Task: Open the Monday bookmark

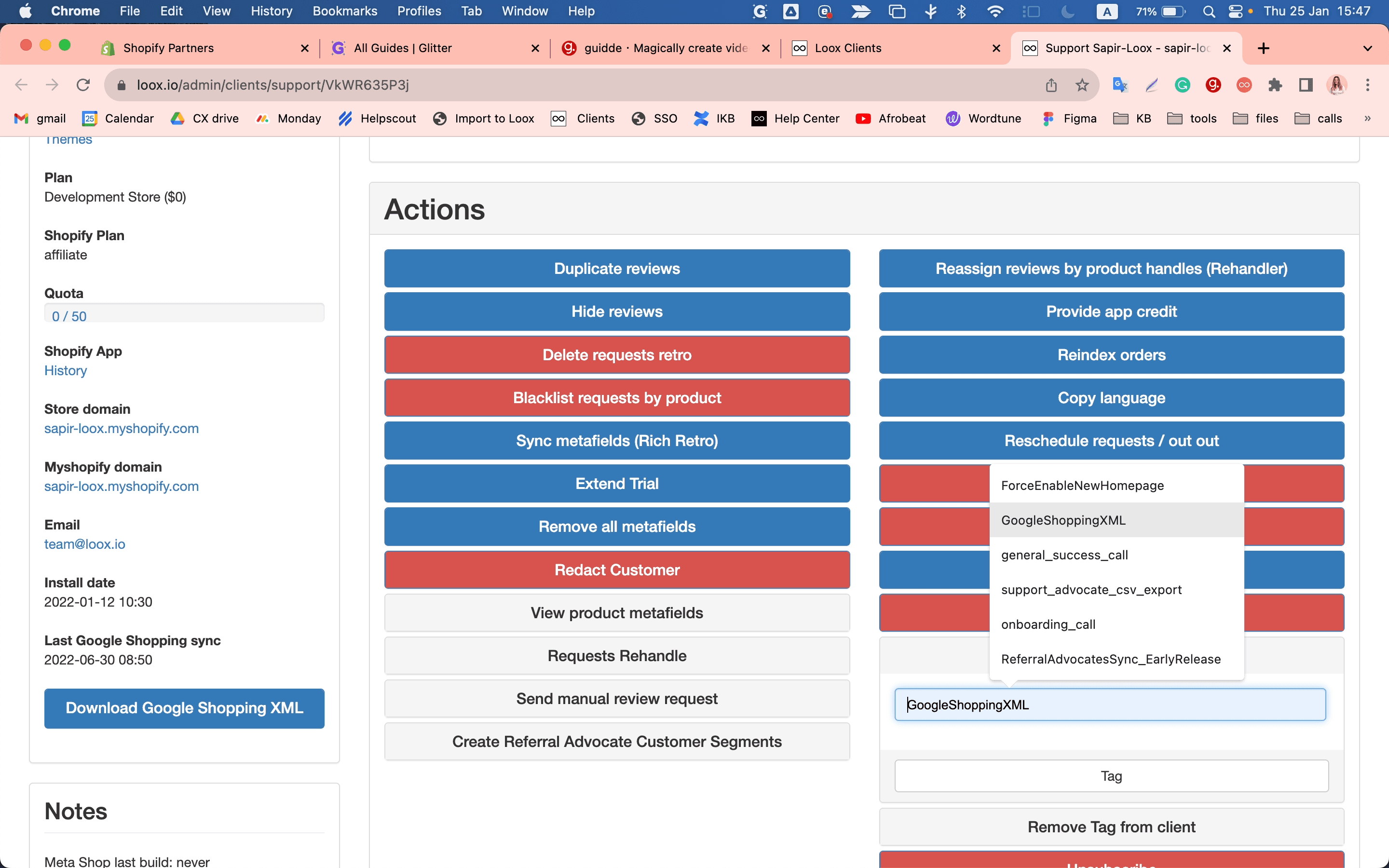Action: coord(288,118)
